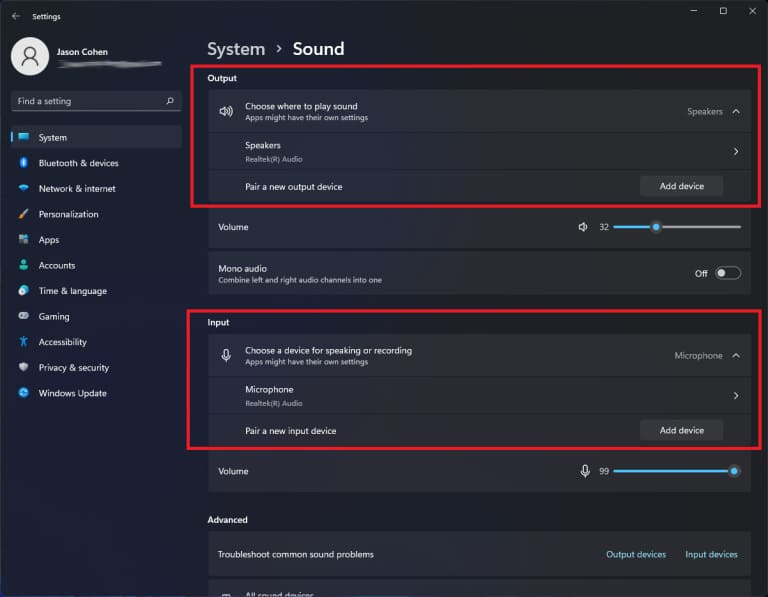Open Speakers device properties chevron
768x597 pixels.
736,152
